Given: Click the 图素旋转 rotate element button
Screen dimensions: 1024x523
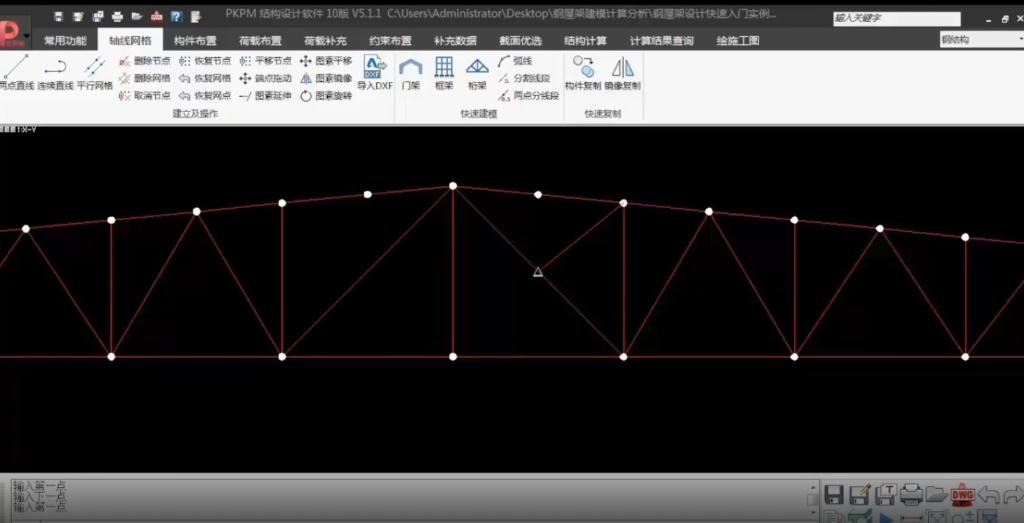Looking at the screenshot, I should point(325,96).
